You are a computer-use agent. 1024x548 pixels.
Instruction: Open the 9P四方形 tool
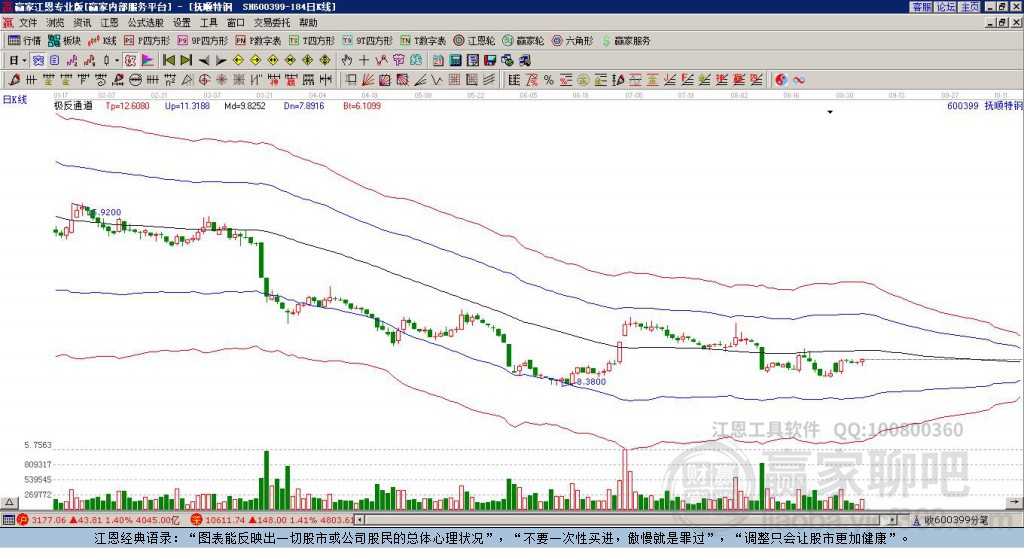[x=202, y=40]
